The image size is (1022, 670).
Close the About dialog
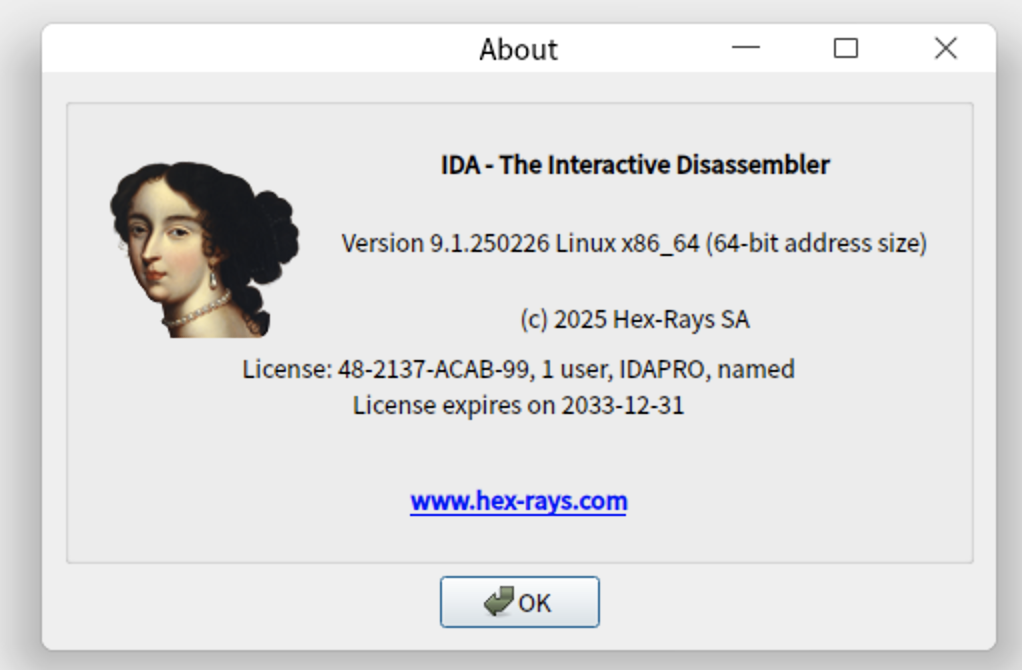point(946,48)
